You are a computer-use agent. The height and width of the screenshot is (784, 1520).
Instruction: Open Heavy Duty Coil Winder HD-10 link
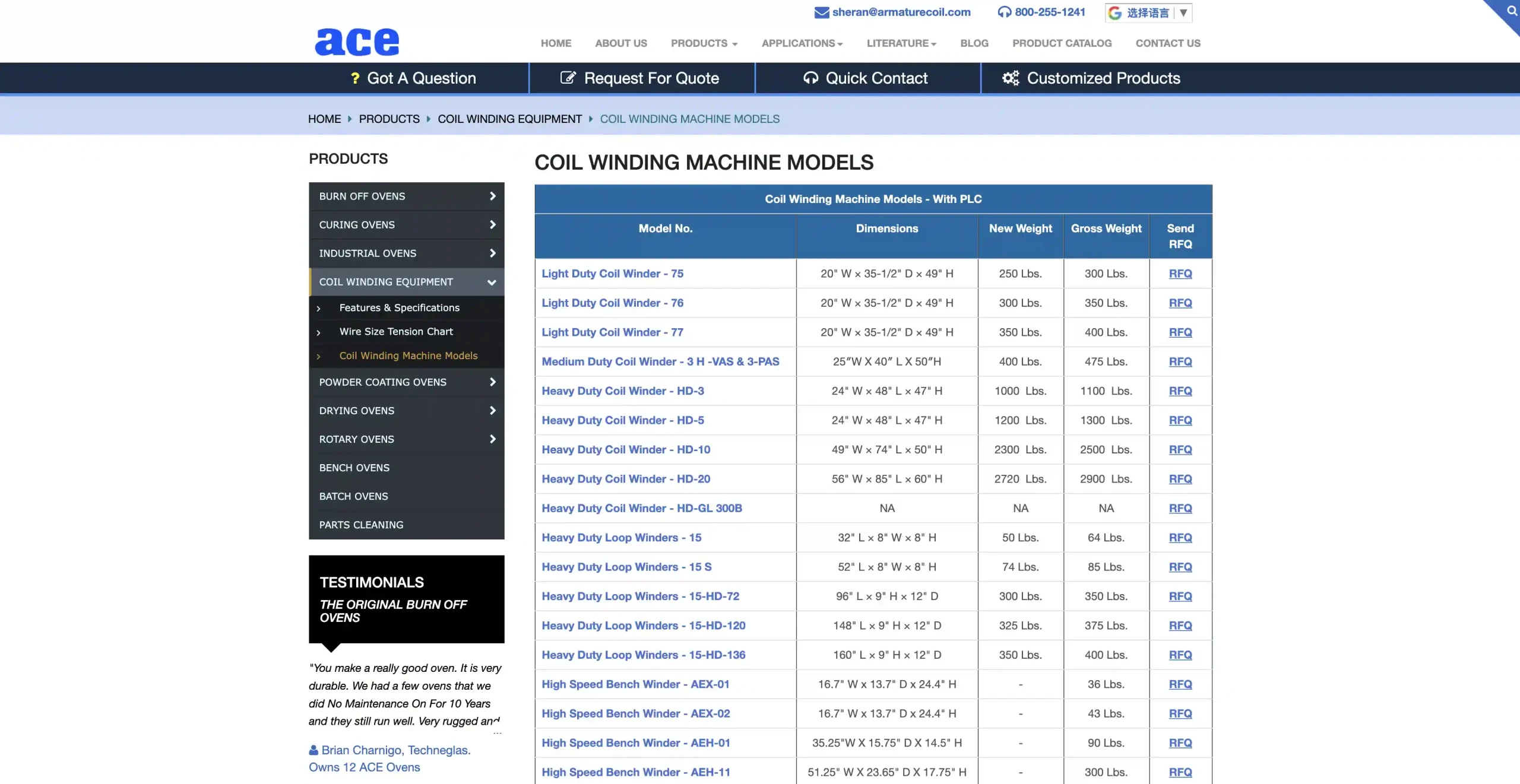pos(625,450)
